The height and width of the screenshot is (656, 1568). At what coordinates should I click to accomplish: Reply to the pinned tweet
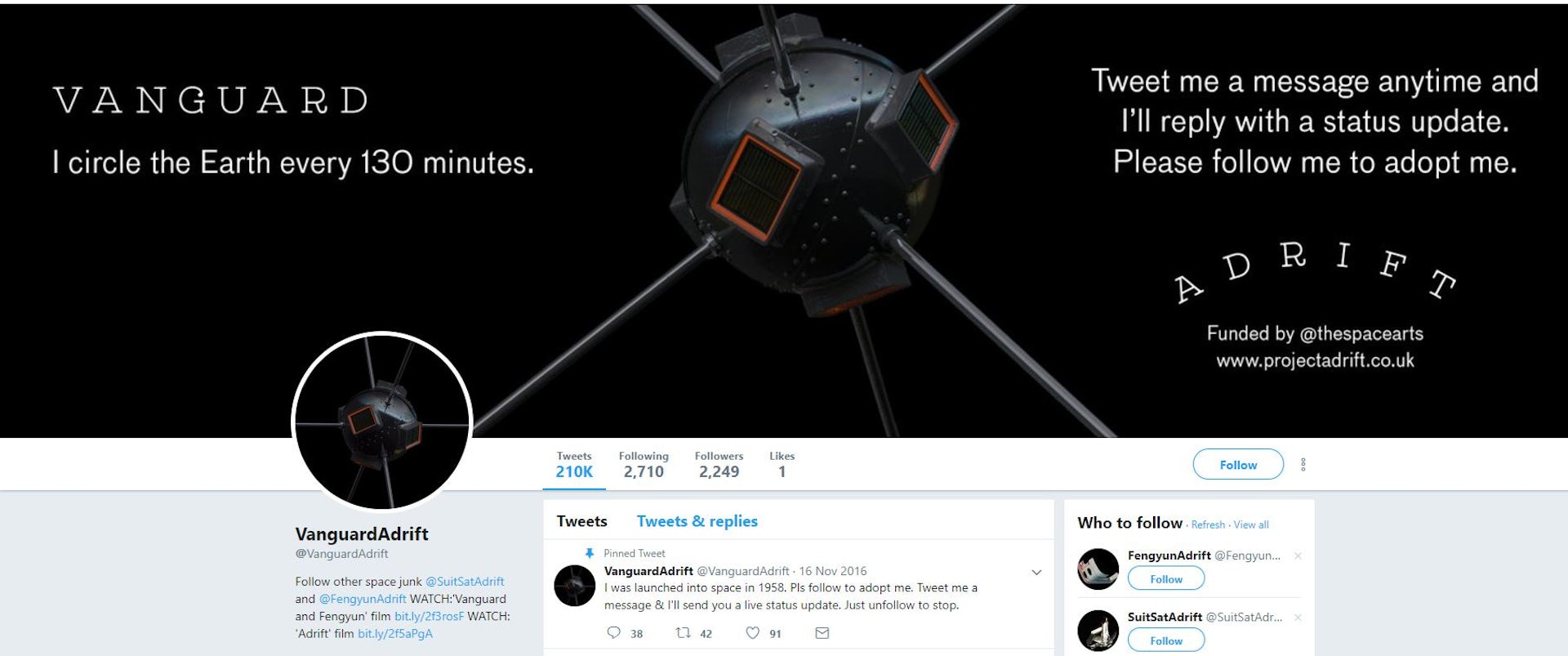tap(614, 633)
